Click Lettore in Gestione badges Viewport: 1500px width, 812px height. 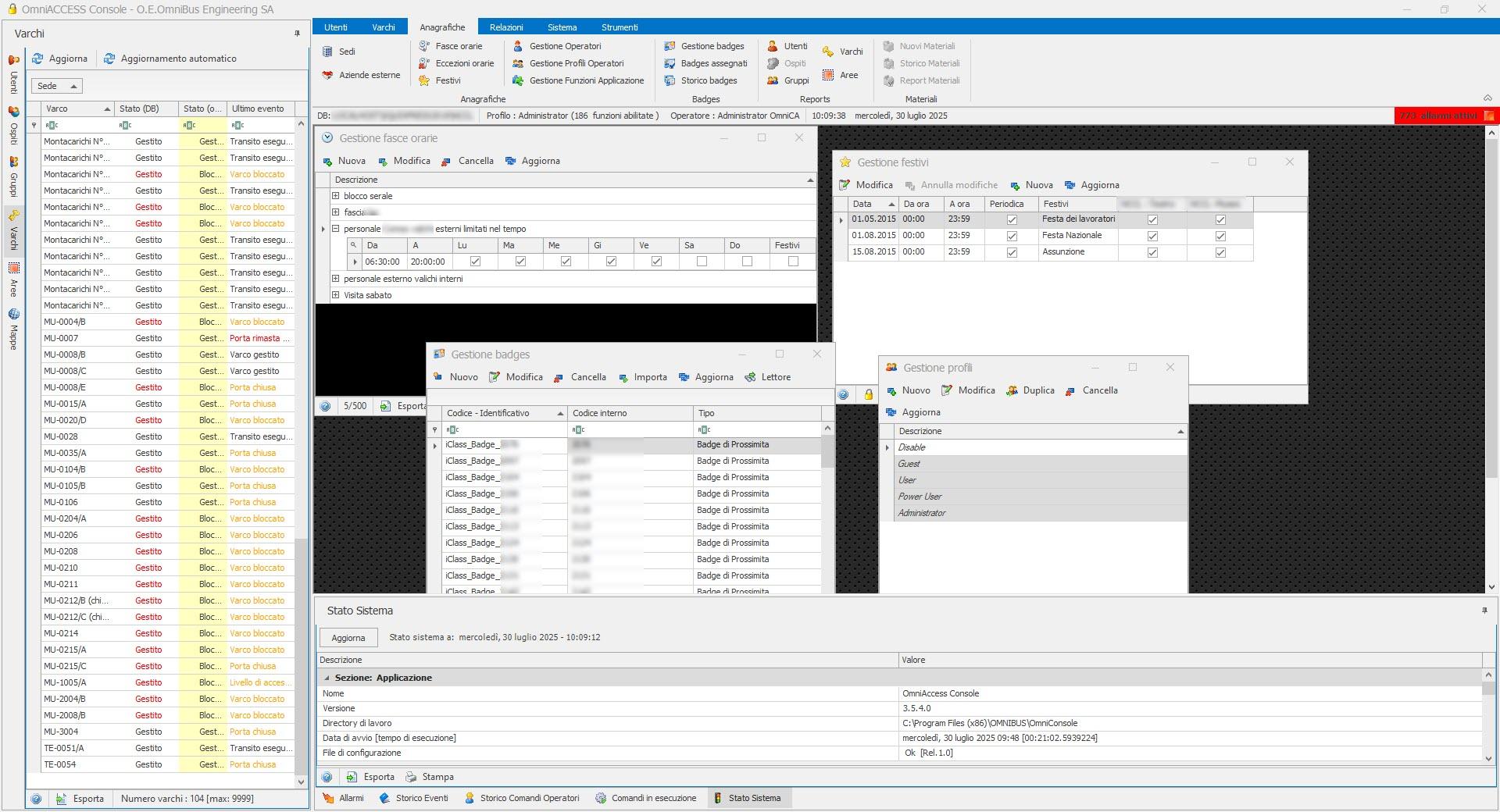tap(768, 377)
